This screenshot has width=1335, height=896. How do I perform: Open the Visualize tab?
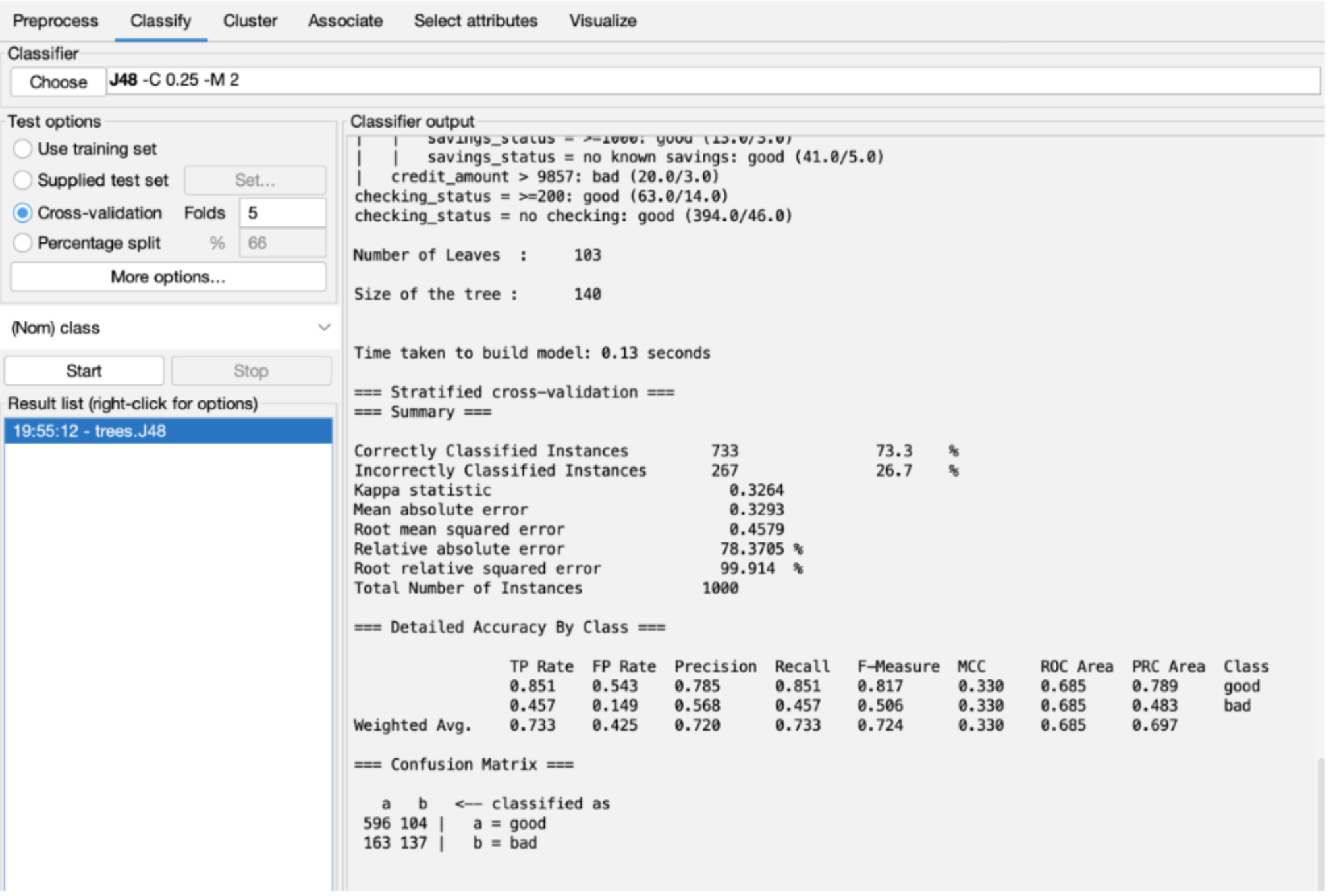click(x=603, y=21)
